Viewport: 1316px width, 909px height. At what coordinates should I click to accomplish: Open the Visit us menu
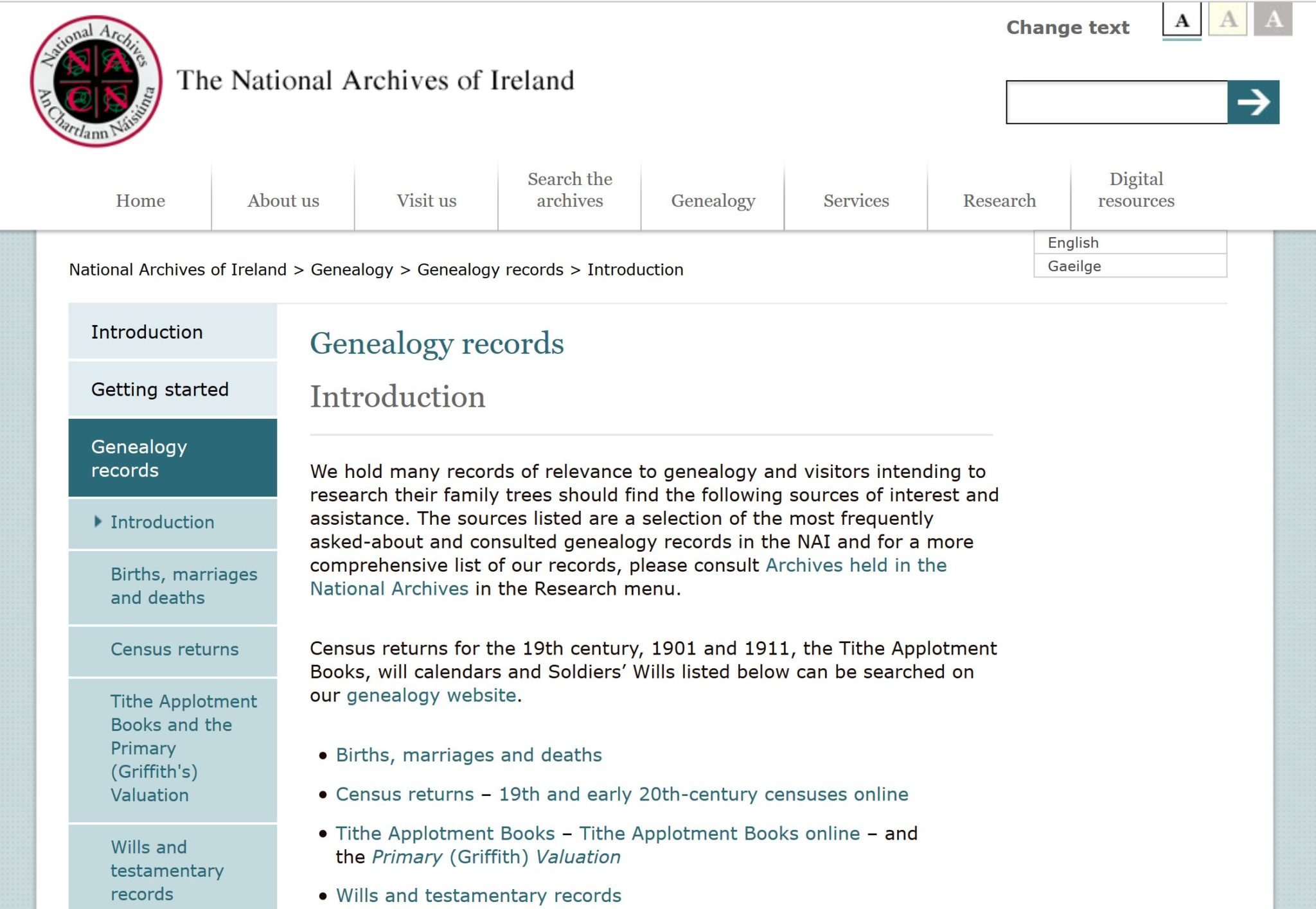[x=427, y=200]
